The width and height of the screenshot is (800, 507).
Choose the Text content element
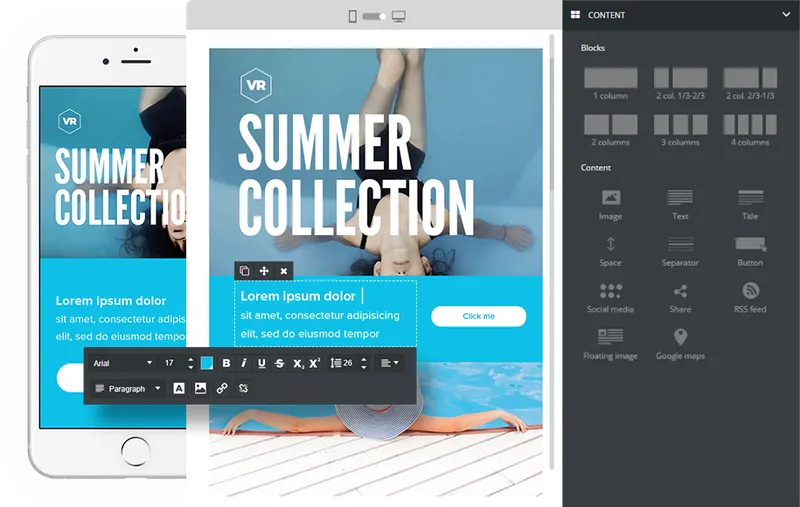click(x=680, y=205)
